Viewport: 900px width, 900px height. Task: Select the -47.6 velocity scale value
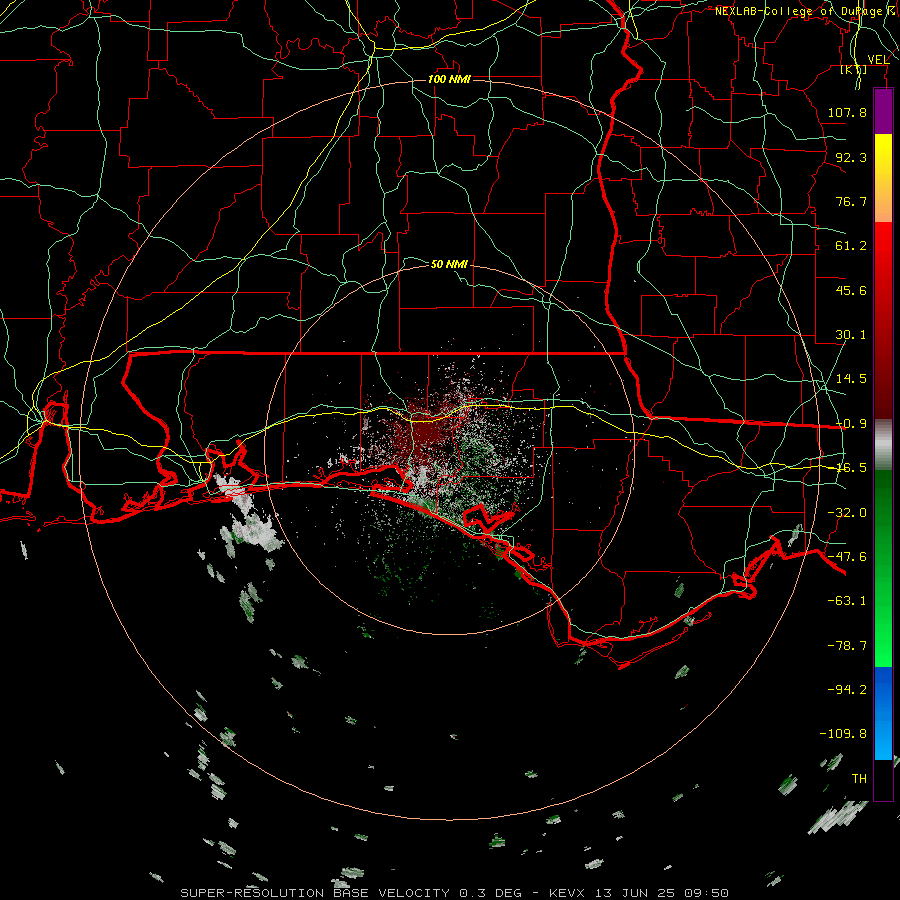[847, 557]
